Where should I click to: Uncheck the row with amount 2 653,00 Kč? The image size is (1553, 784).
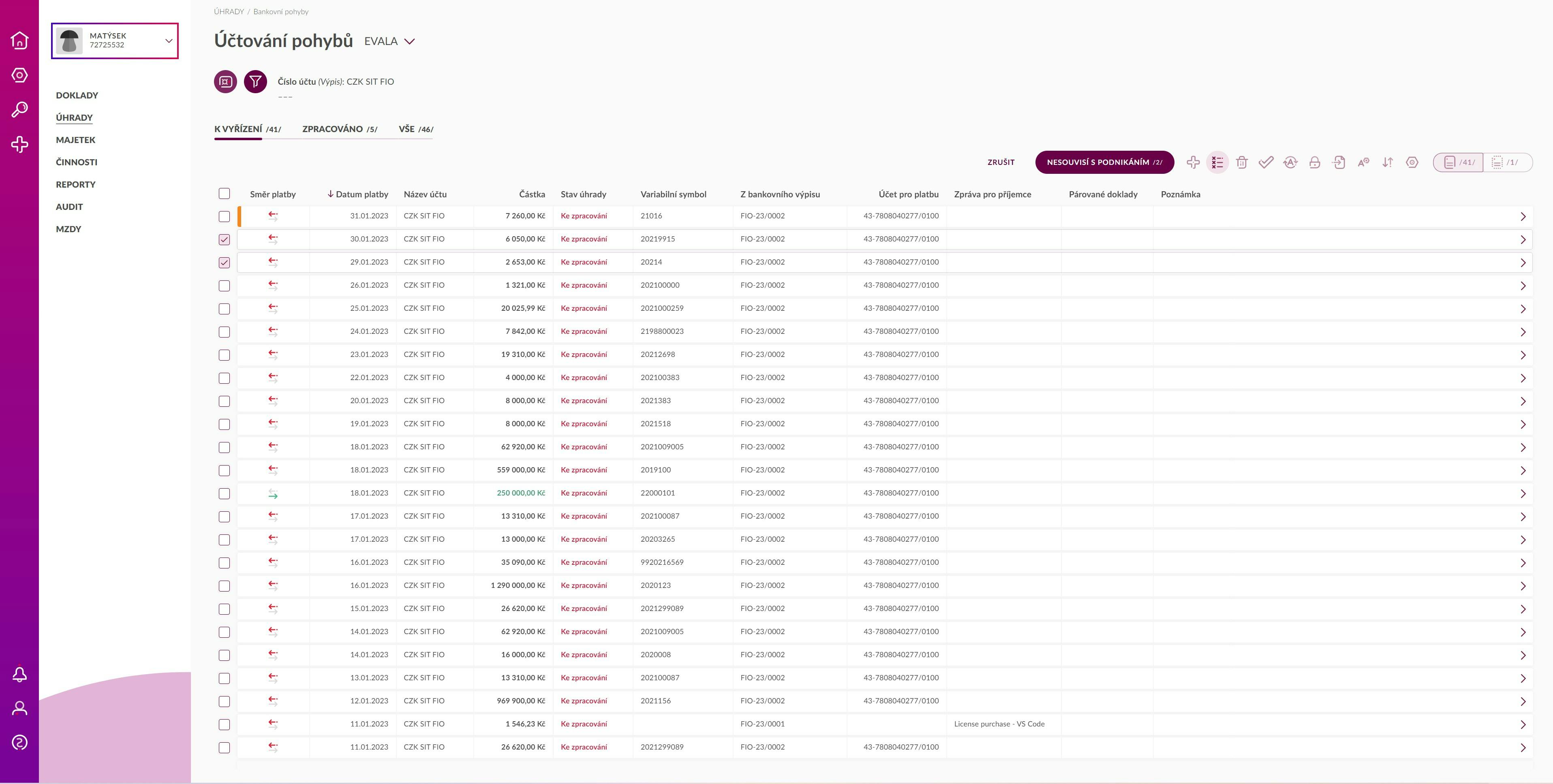pyautogui.click(x=224, y=263)
